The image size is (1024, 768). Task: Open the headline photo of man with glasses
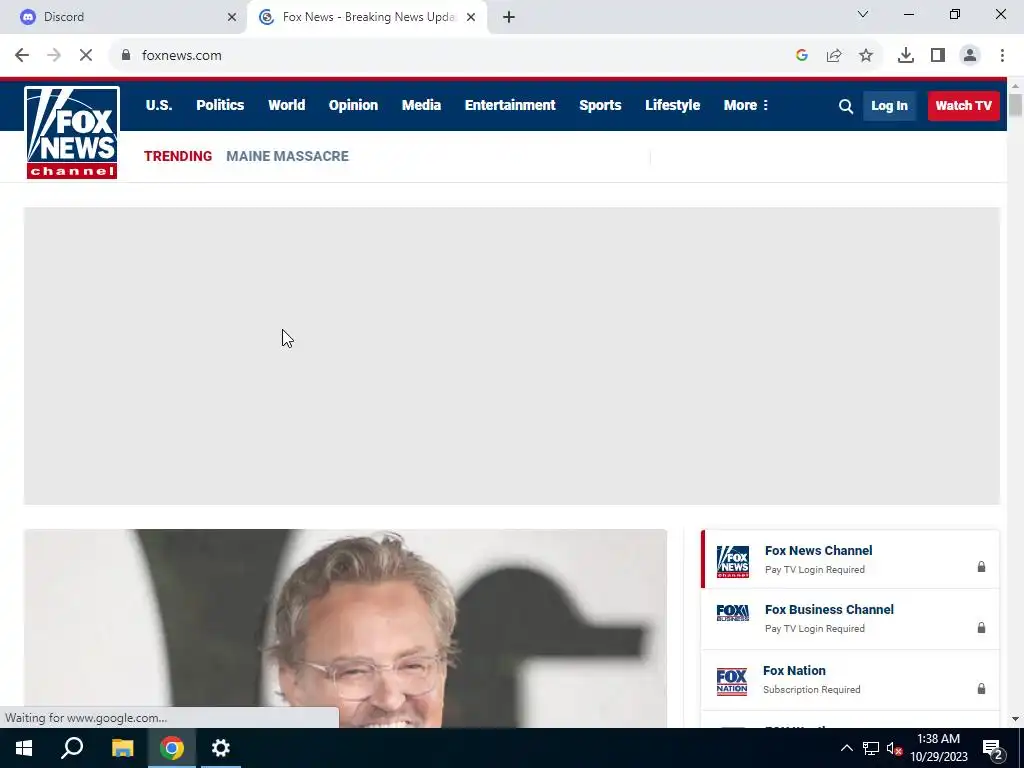[x=345, y=628]
